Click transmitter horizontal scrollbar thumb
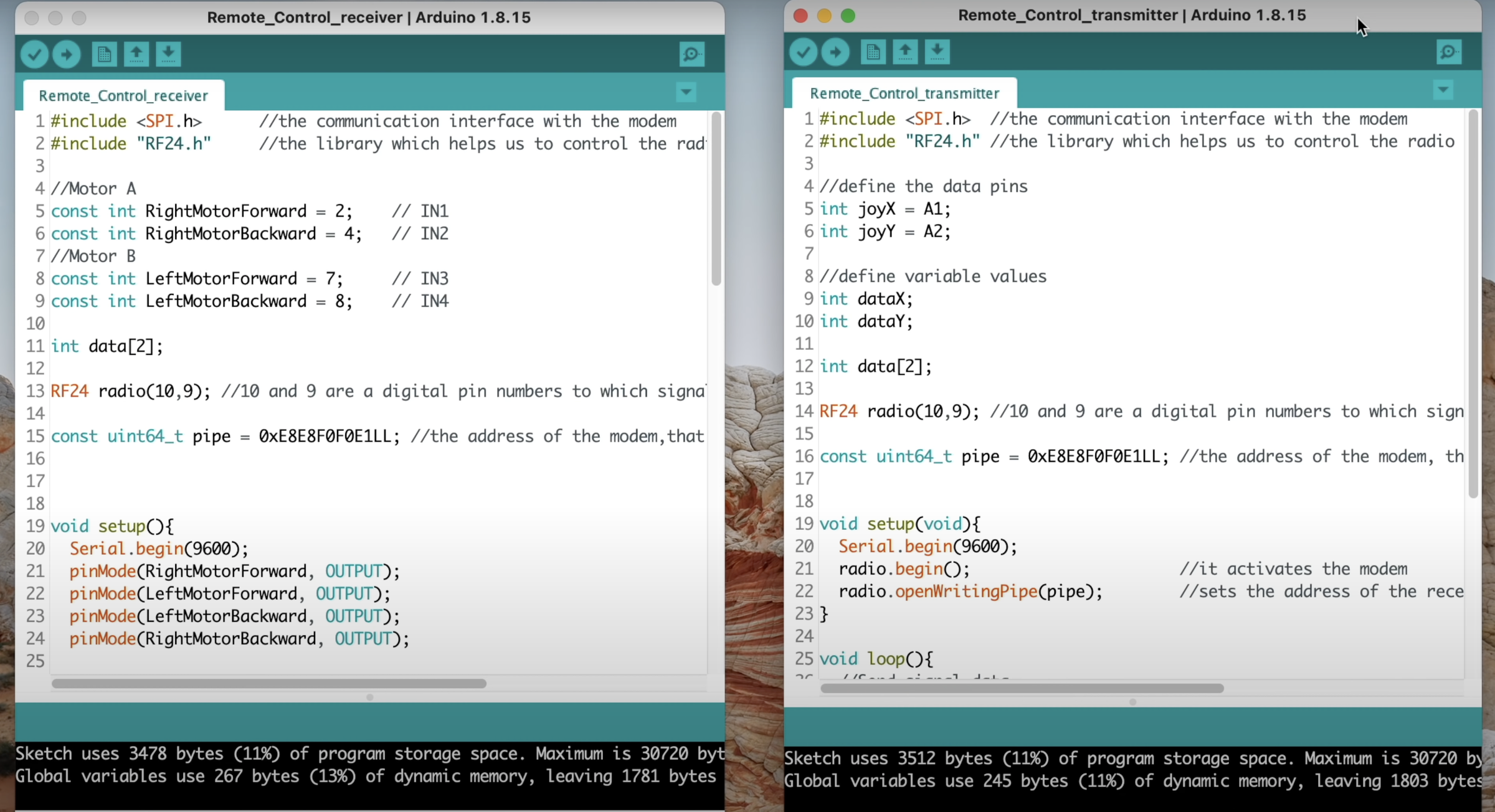The width and height of the screenshot is (1495, 812). pyautogui.click(x=1022, y=688)
